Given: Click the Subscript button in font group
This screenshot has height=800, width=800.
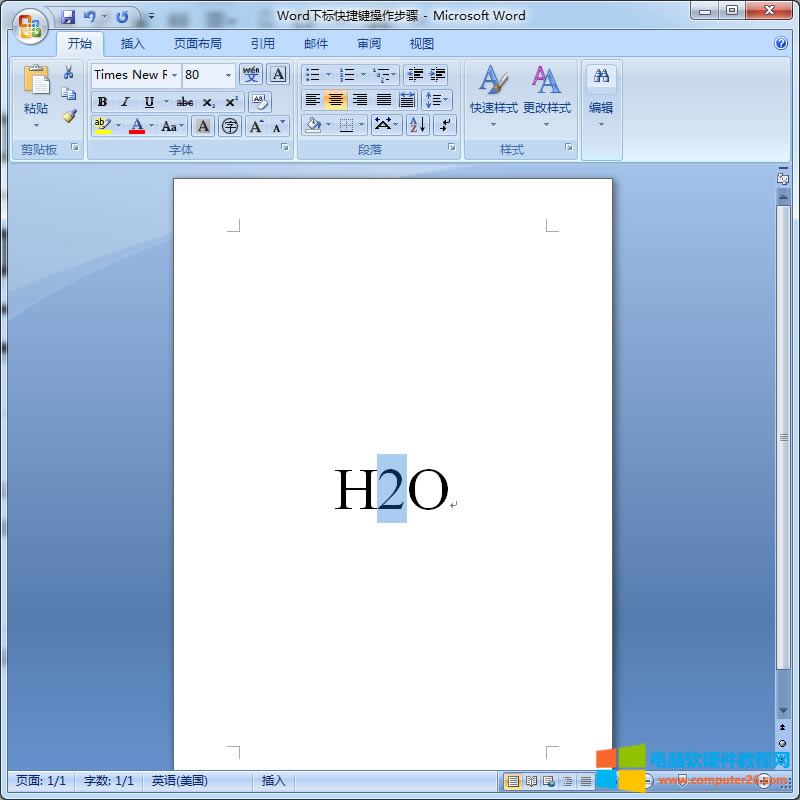Looking at the screenshot, I should click(208, 102).
